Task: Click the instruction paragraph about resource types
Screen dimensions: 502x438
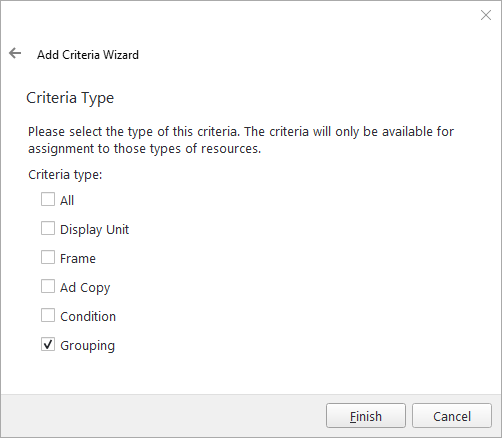Action: (x=241, y=140)
